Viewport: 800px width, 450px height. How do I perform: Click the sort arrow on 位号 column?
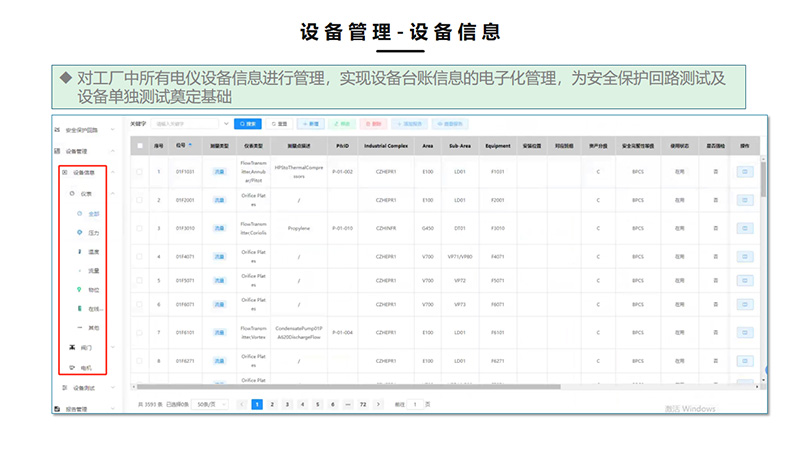(x=190, y=145)
